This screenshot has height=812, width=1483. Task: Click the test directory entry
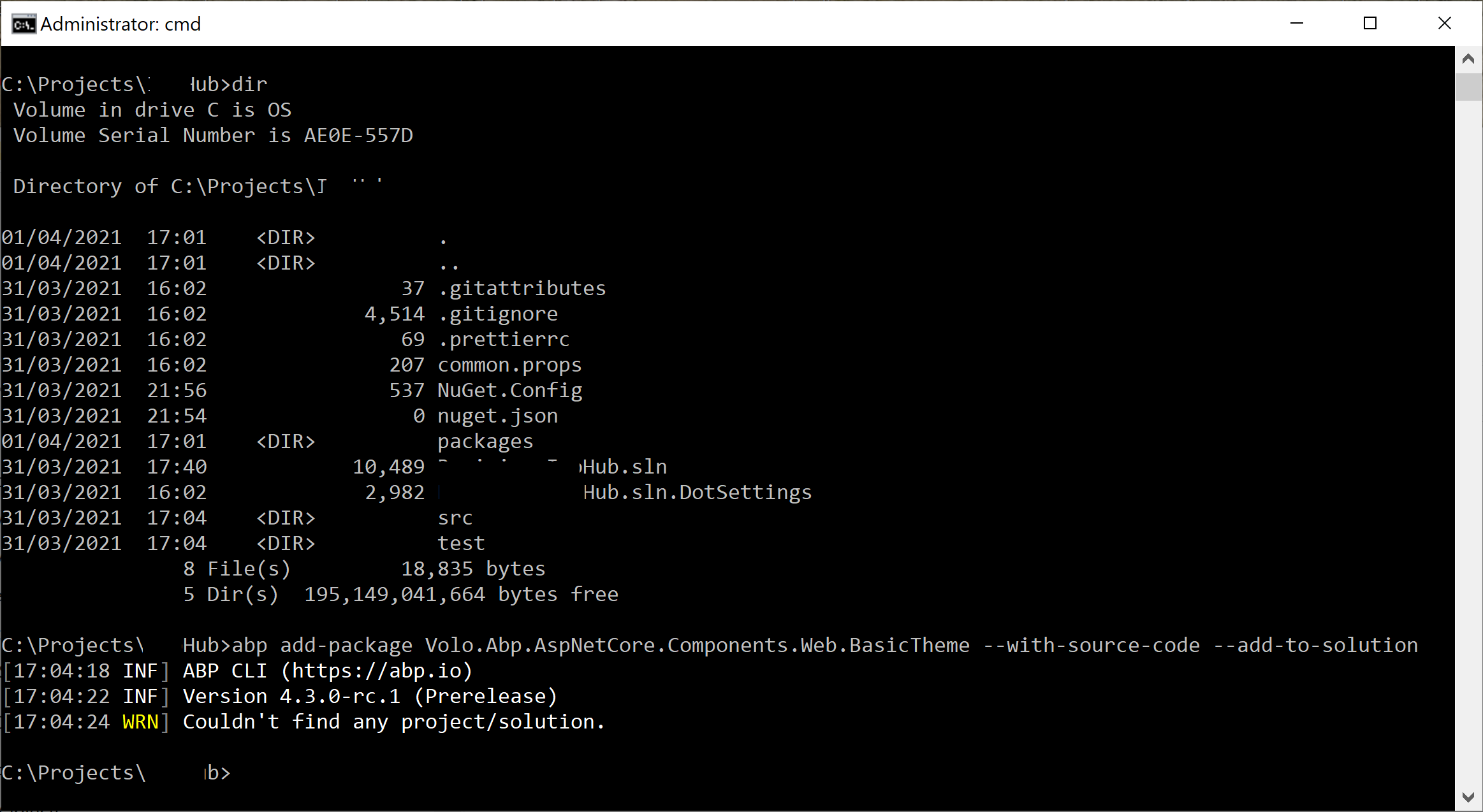pyautogui.click(x=461, y=542)
